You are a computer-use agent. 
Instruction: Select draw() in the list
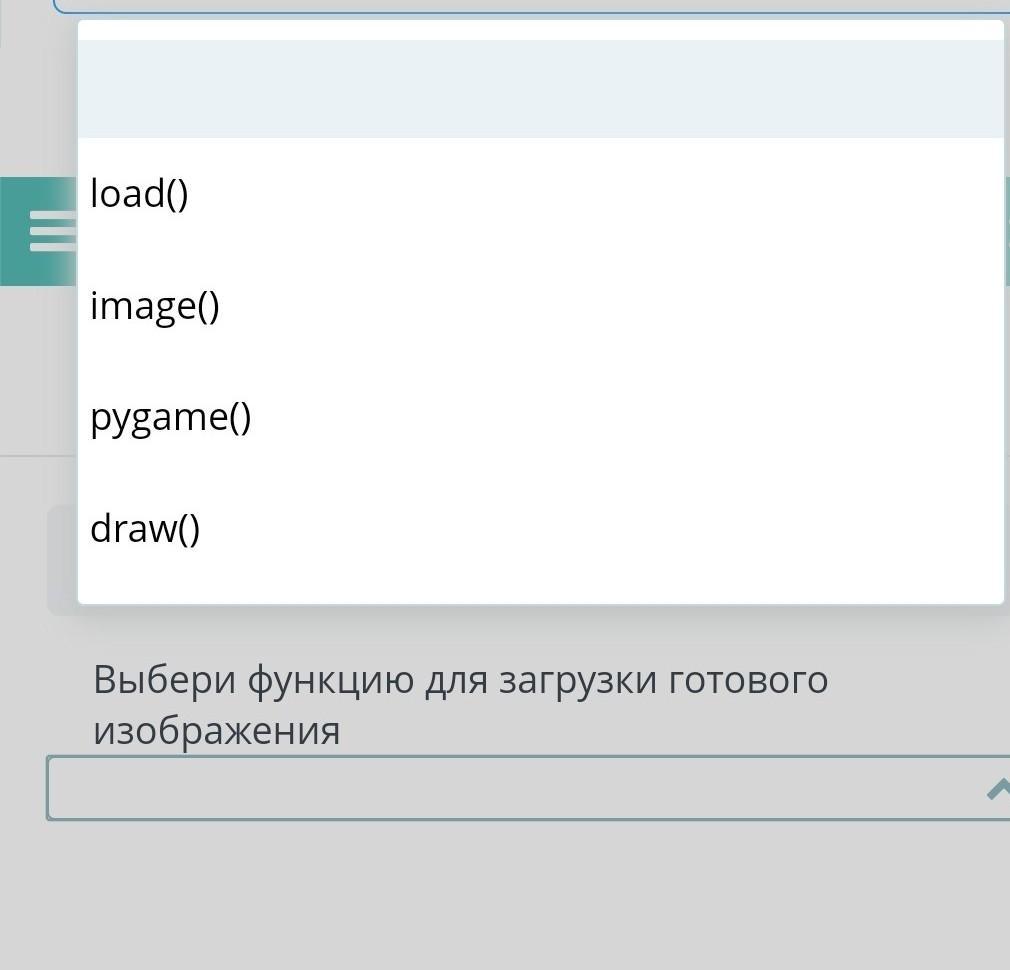pyautogui.click(x=540, y=528)
